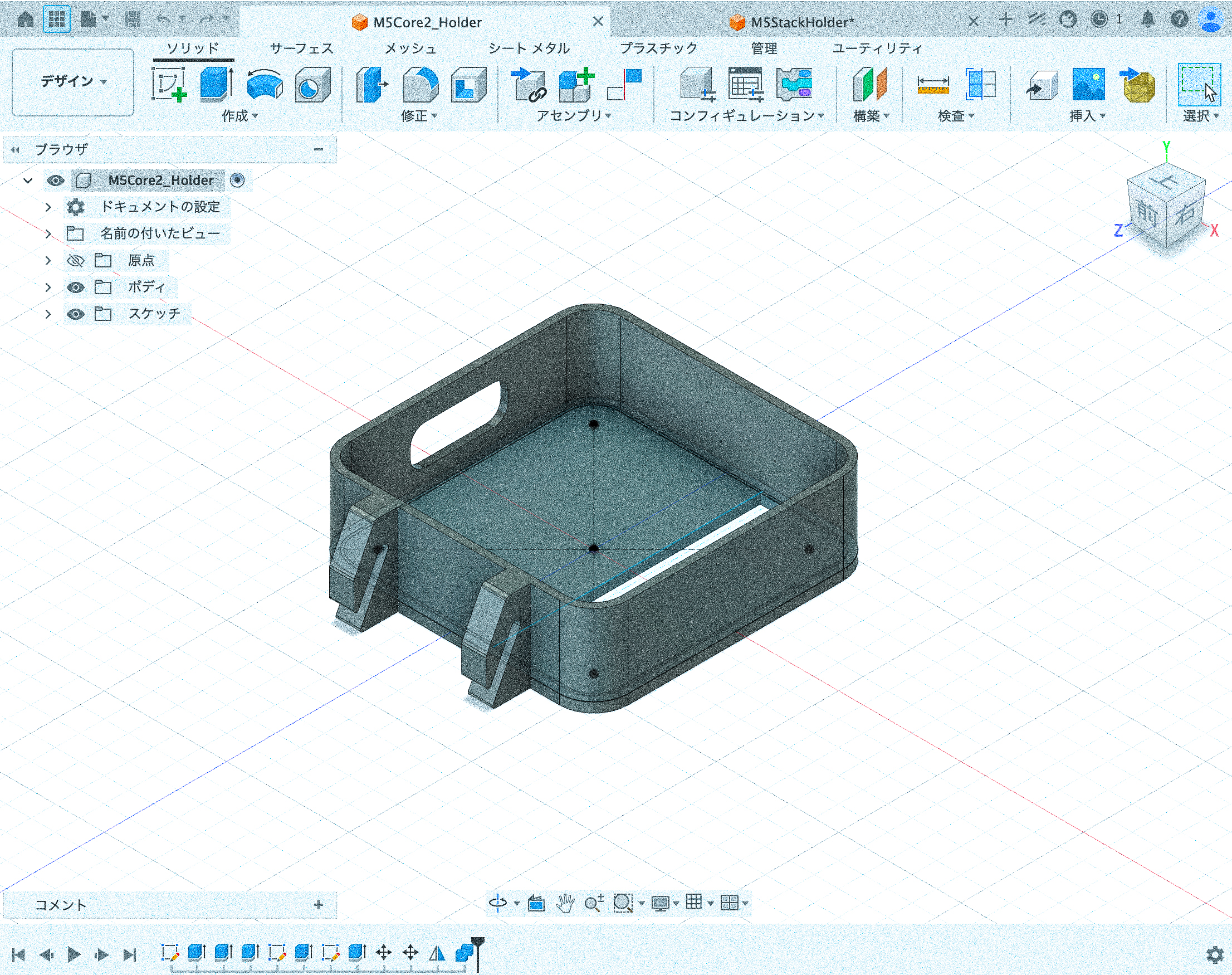Expand the ボディ tree node
1232x975 pixels.
click(48, 287)
